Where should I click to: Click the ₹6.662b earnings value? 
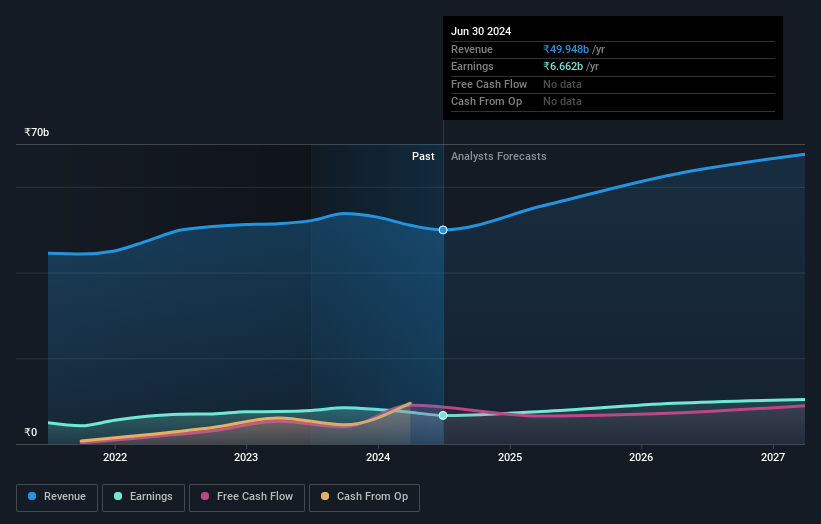(563, 66)
